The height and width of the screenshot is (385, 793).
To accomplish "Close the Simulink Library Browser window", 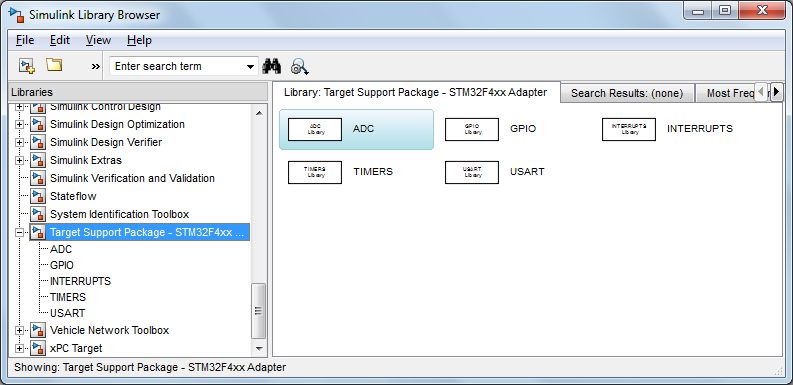I will [x=763, y=11].
